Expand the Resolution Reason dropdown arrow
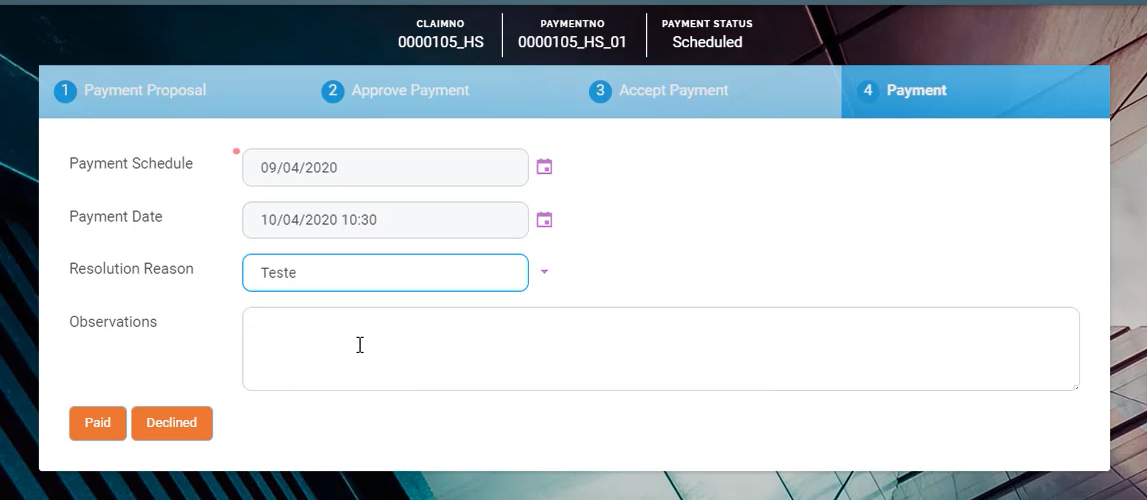The image size is (1147, 500). (544, 272)
